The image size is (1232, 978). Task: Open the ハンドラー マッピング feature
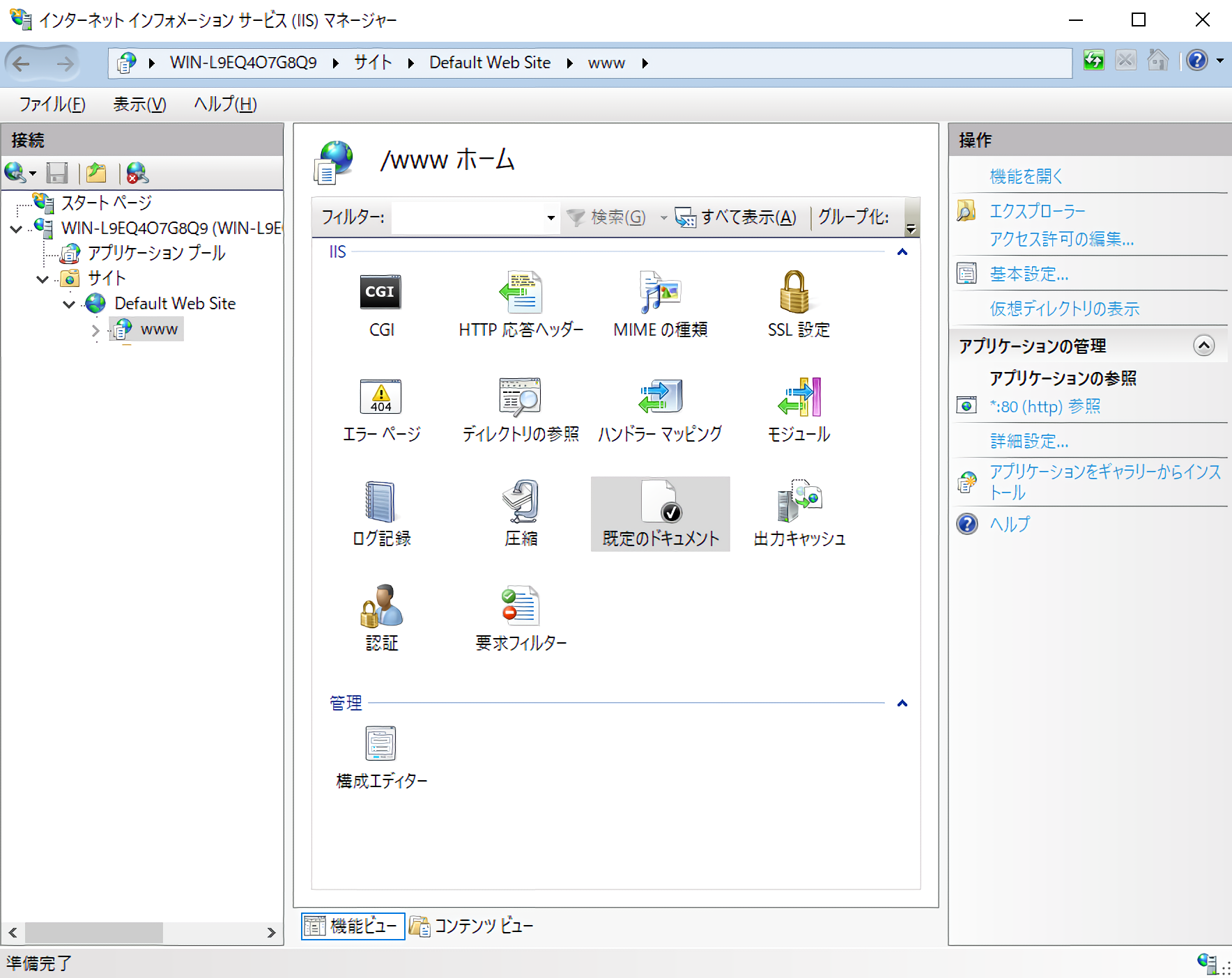click(x=659, y=397)
